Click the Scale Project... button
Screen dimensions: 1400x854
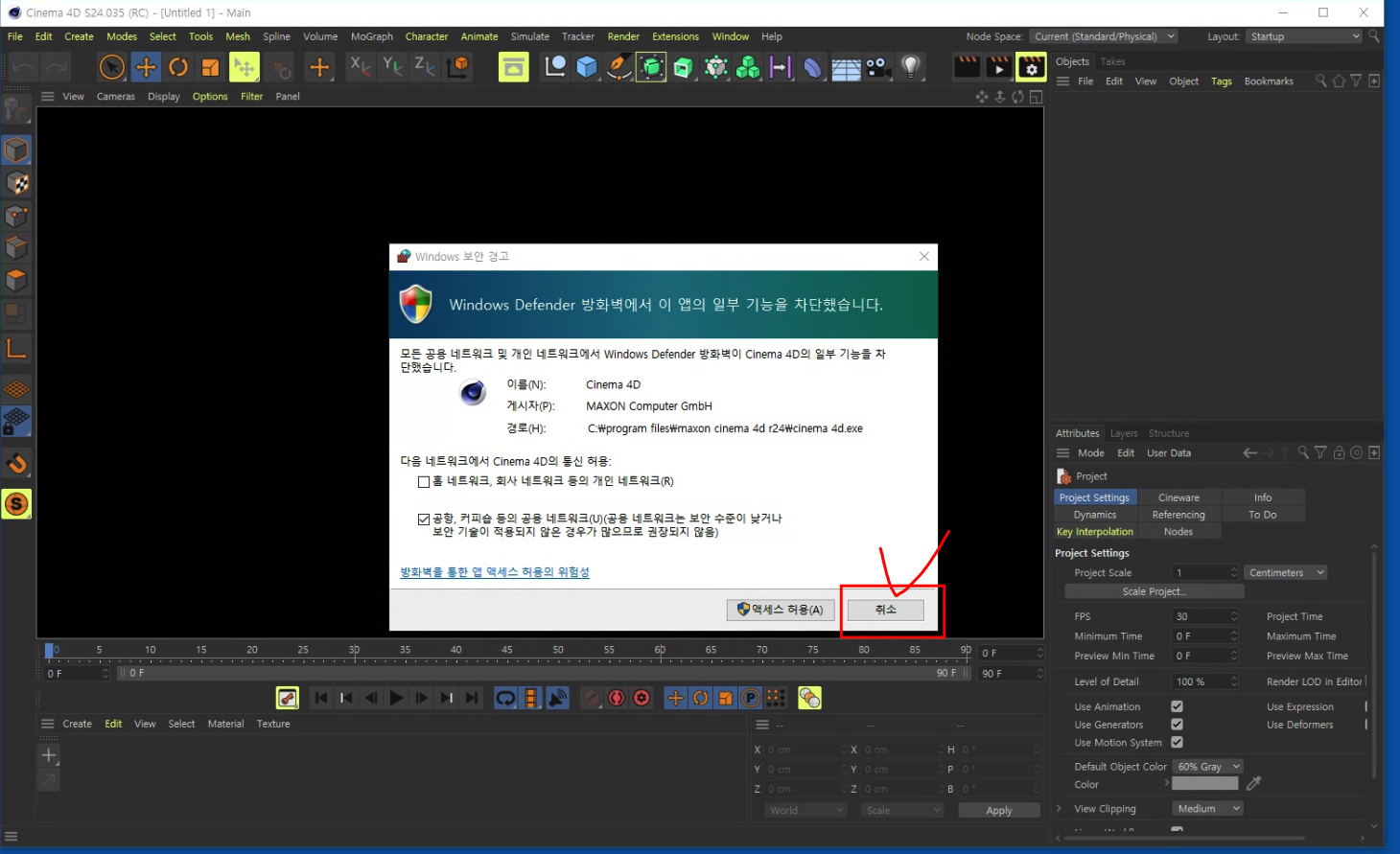[x=1155, y=591]
